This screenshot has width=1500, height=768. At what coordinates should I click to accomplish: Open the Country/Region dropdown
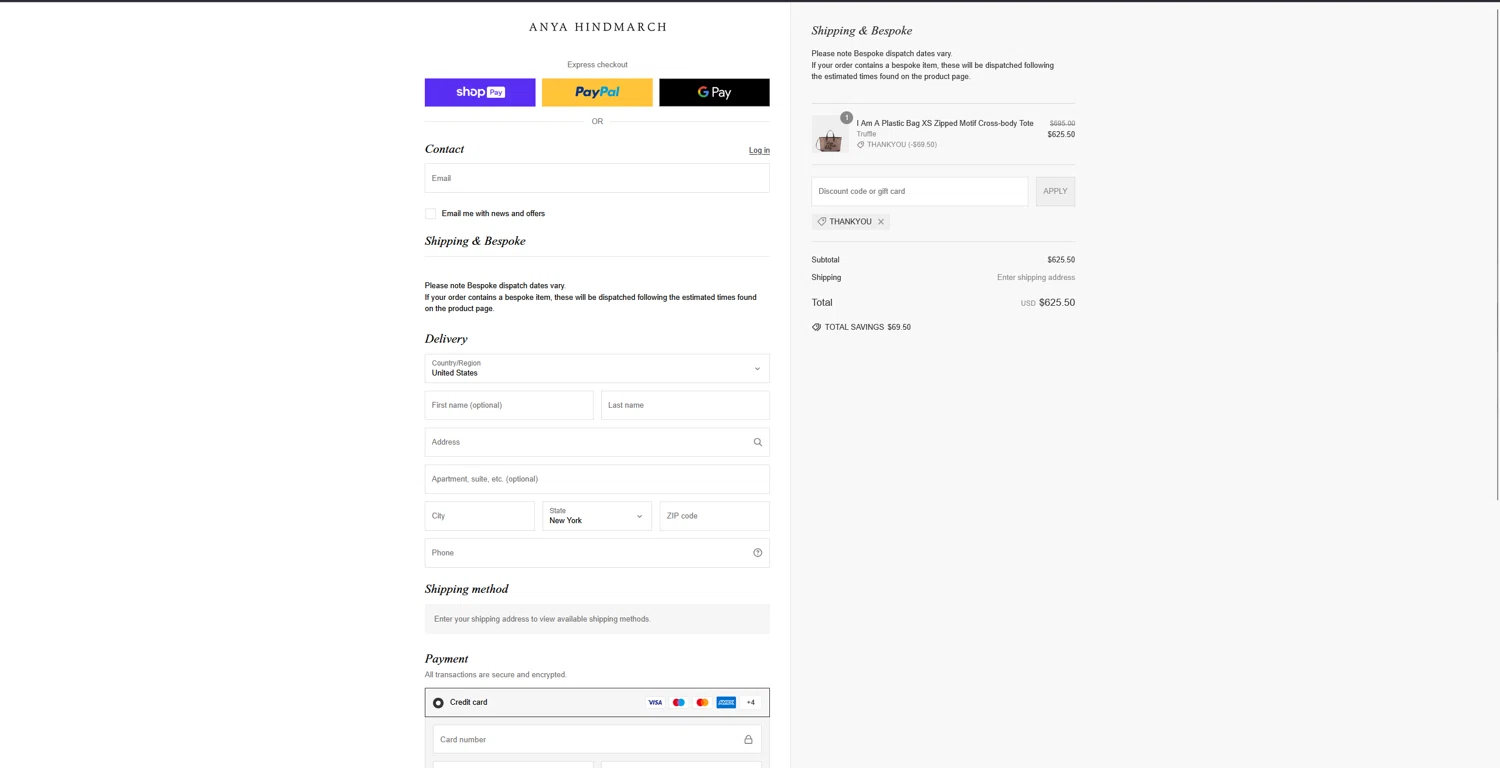point(597,368)
